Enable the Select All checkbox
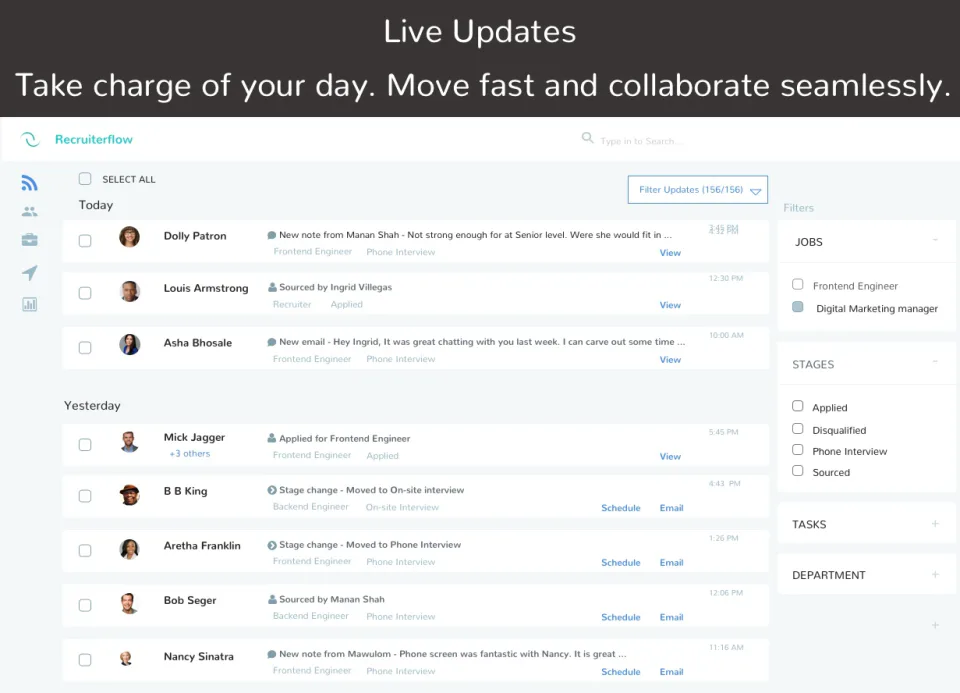This screenshot has height=693, width=960. pos(85,178)
